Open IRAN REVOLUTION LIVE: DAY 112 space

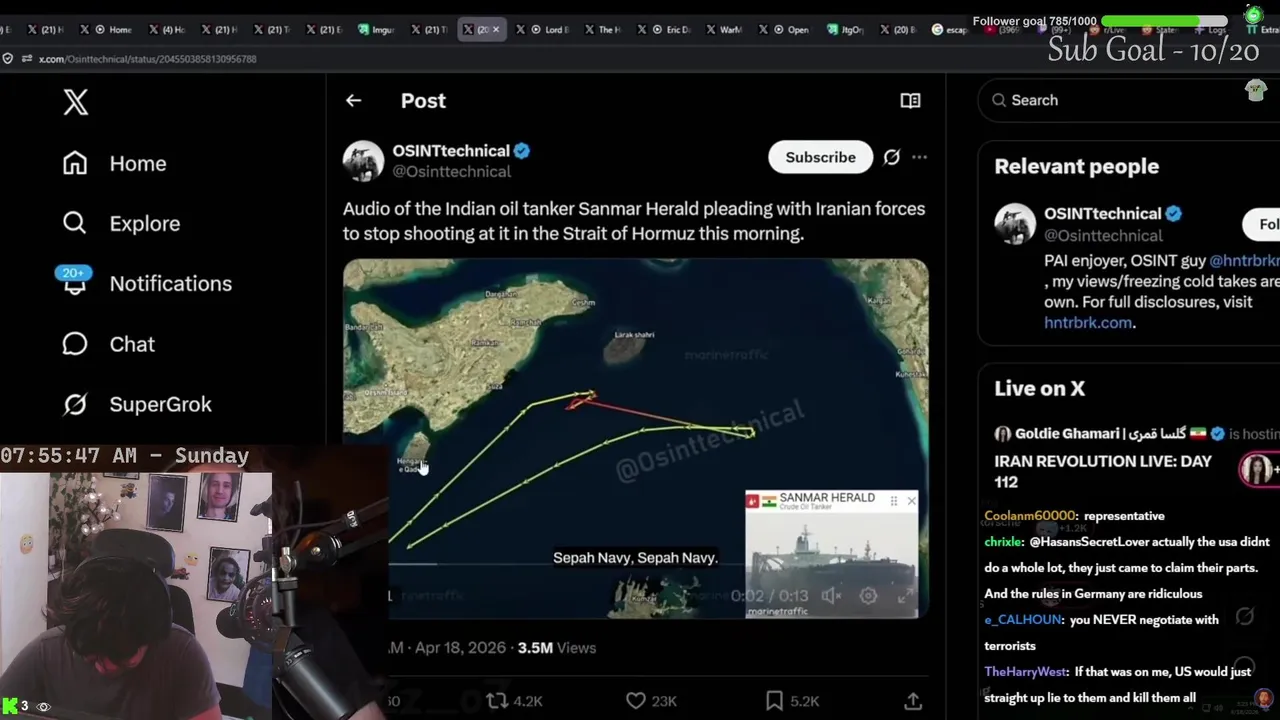pyautogui.click(x=1103, y=472)
